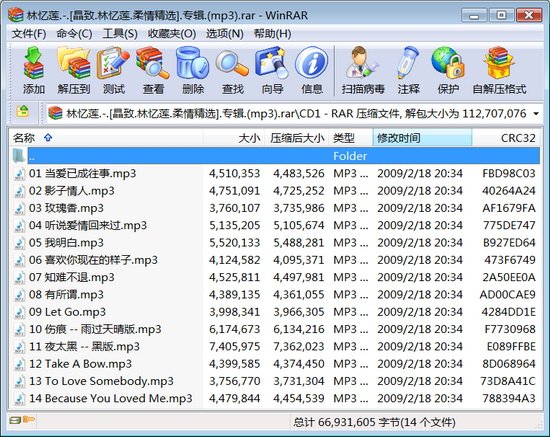550x437 pixels.
Task: Click CRC32 value B927ED64
Action: click(509, 243)
